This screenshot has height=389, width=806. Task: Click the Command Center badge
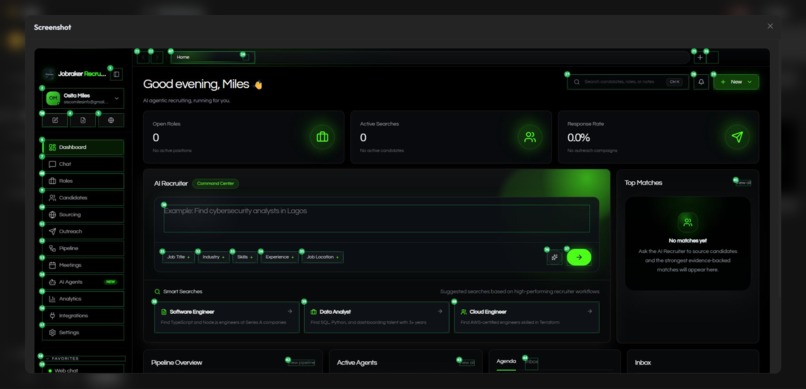pyautogui.click(x=216, y=183)
